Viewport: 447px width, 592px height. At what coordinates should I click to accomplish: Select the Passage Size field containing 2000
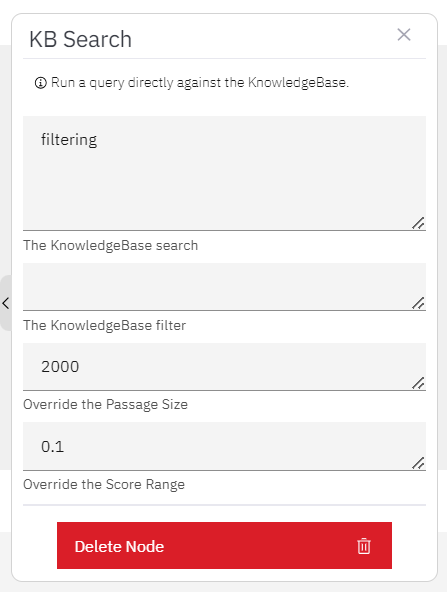(224, 367)
